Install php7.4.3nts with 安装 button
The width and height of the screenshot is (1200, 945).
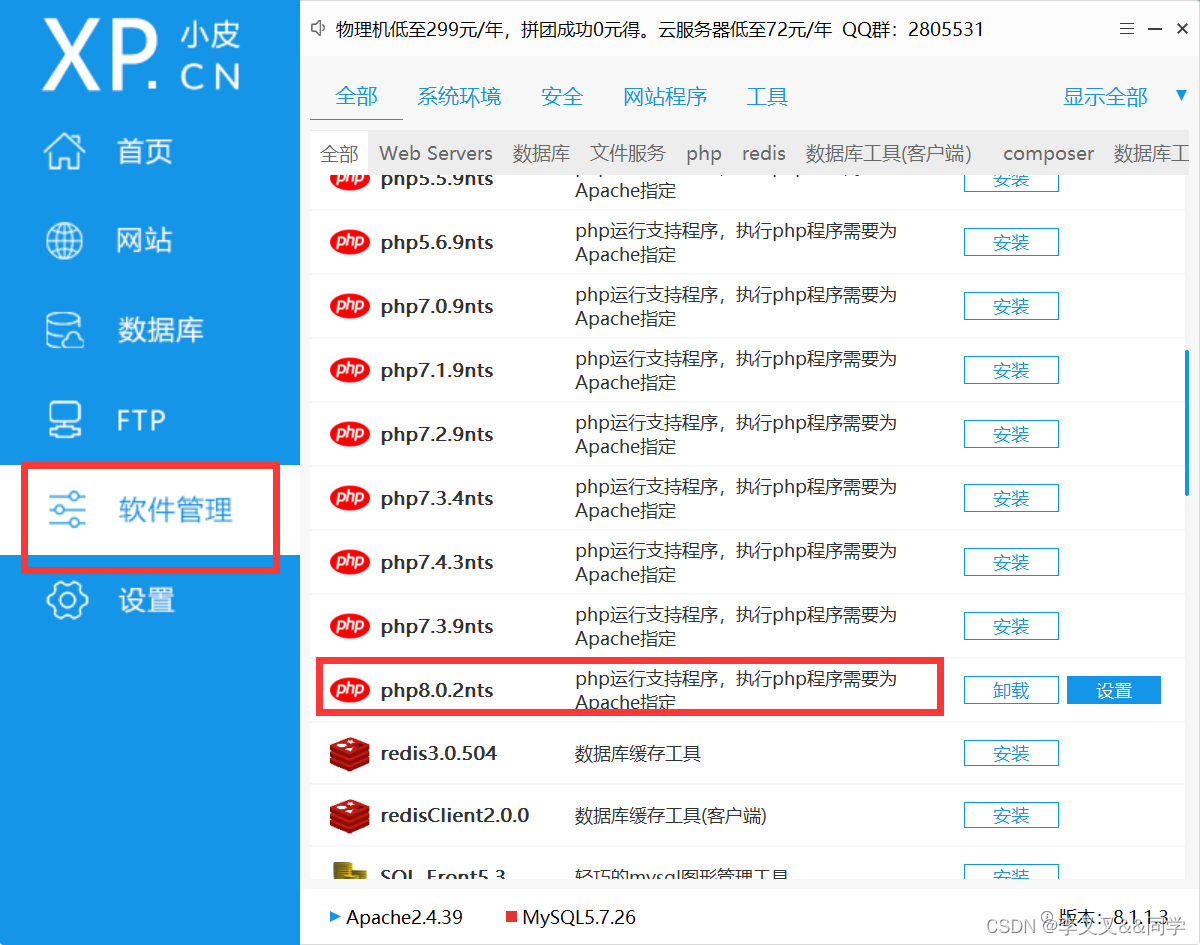[1011, 562]
